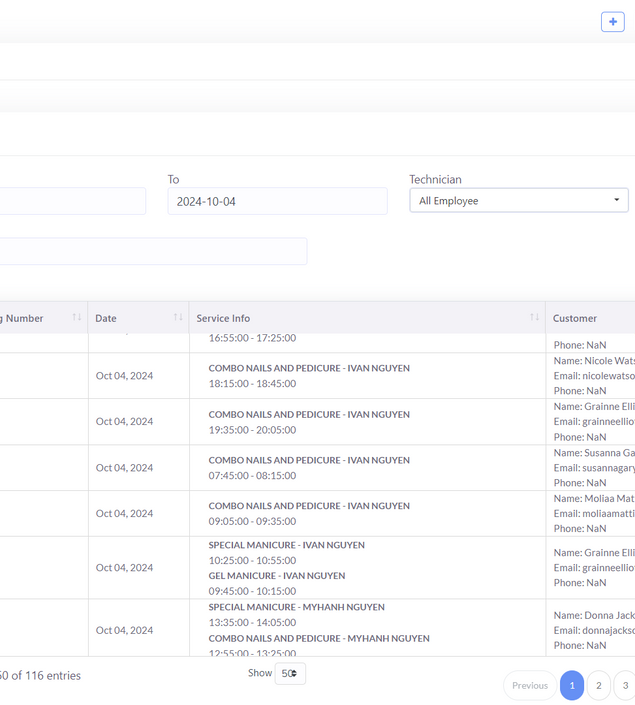Select the 19:35:00 - 20:05:00 appointment row
Image resolution: width=635 pixels, height=705 pixels.
click(x=252, y=430)
